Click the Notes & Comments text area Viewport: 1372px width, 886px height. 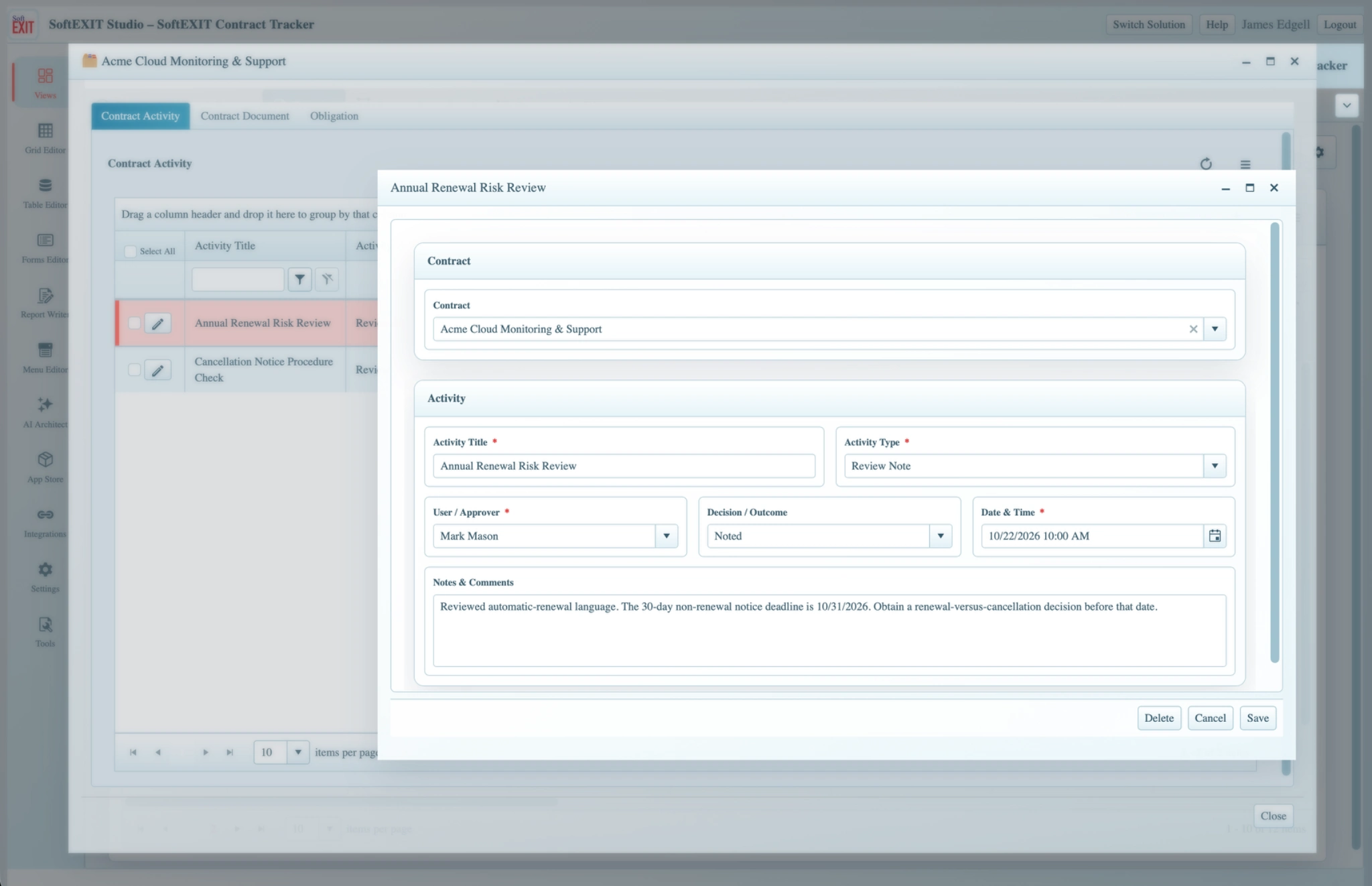click(x=829, y=631)
